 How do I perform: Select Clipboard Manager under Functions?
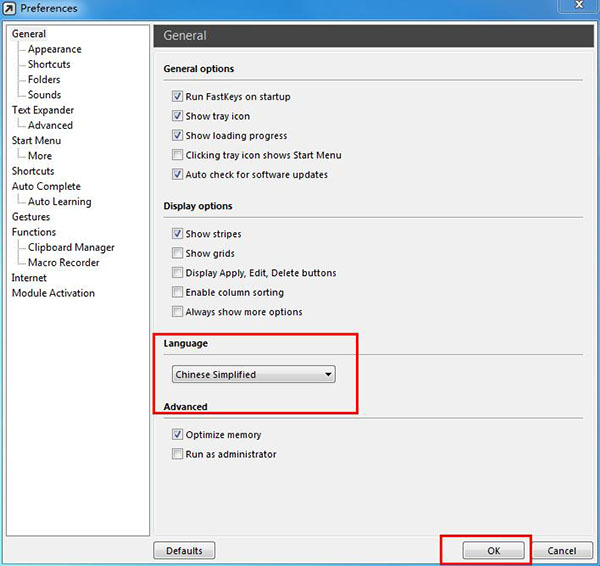[x=71, y=247]
